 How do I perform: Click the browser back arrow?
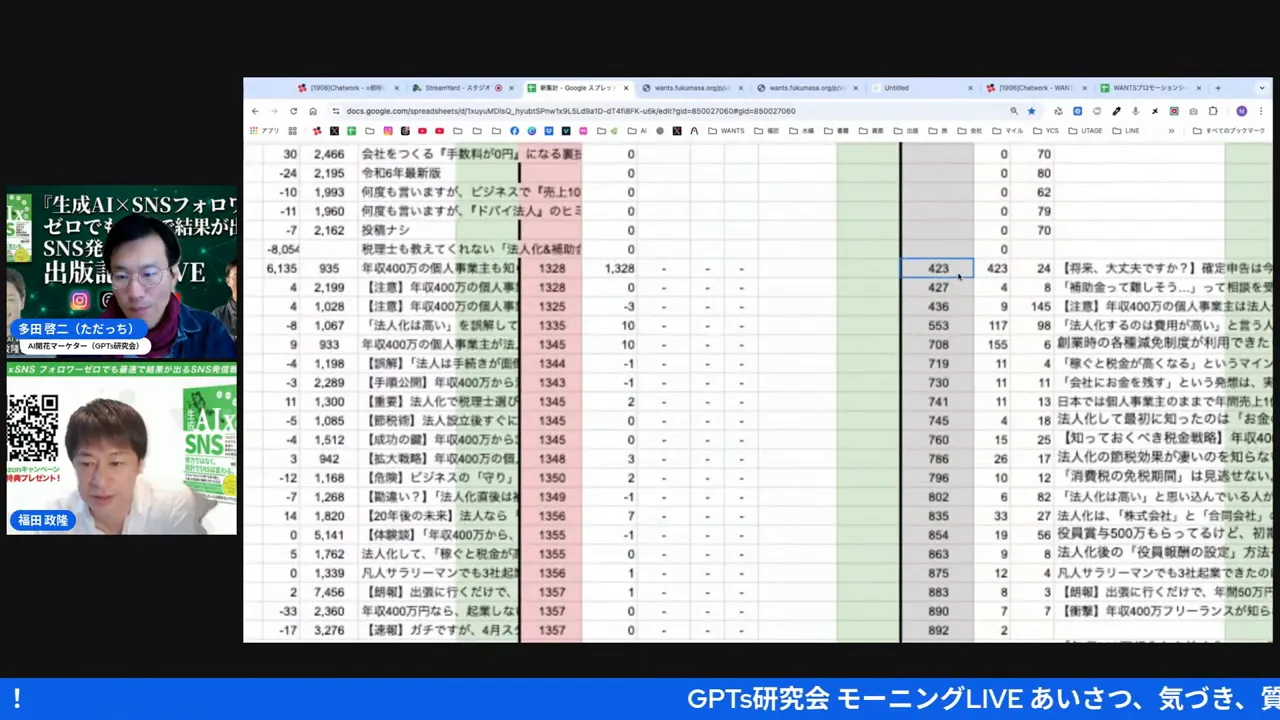point(256,111)
